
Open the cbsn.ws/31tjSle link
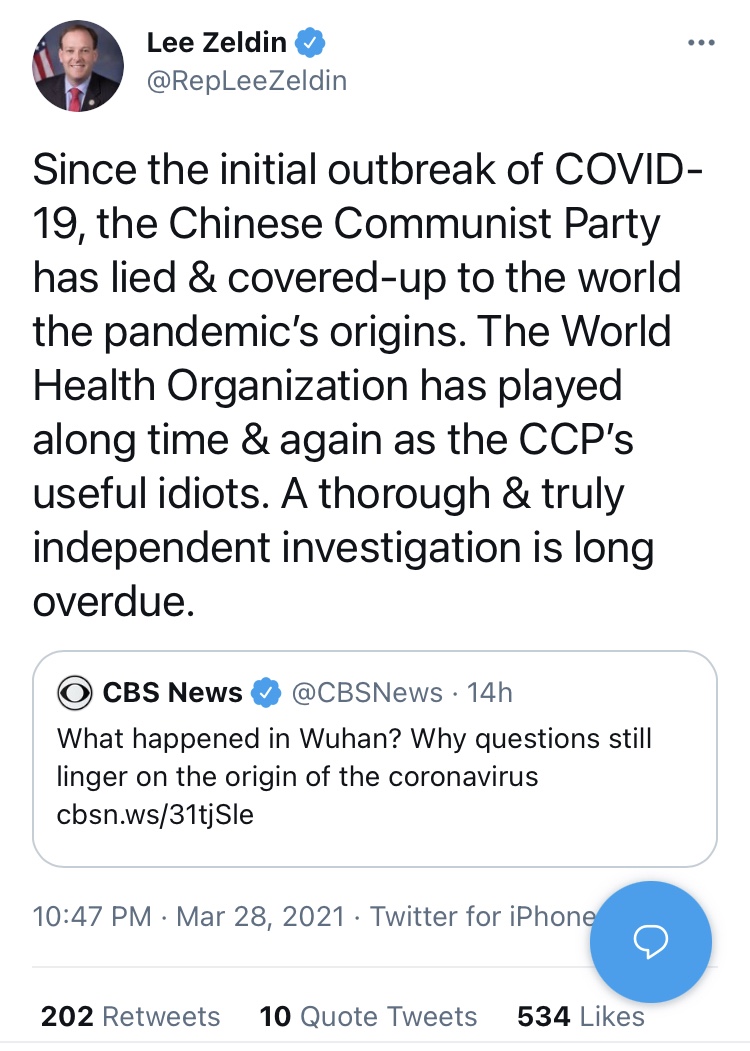[156, 814]
